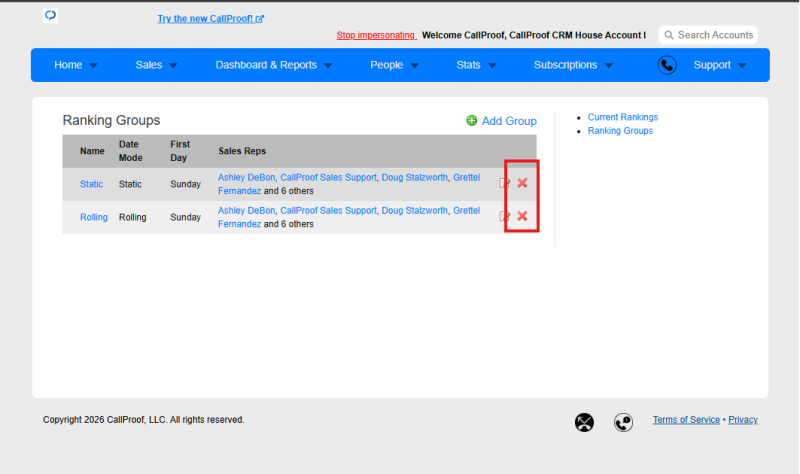Click the footer email envelope icon
This screenshot has width=800, height=474.
pos(584,422)
